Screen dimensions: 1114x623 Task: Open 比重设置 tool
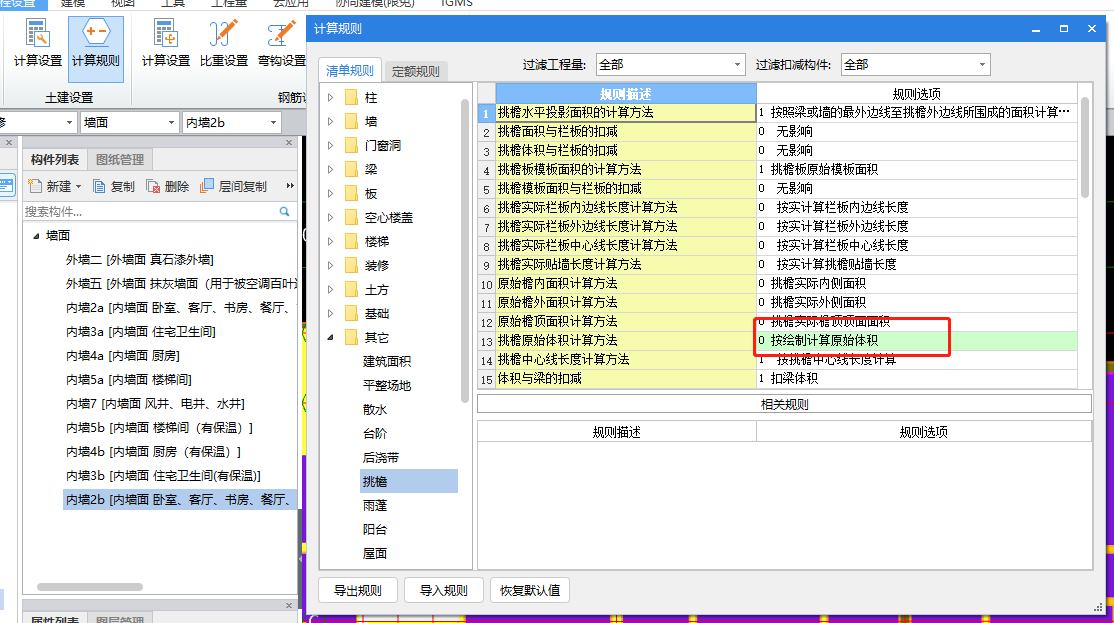[x=224, y=44]
